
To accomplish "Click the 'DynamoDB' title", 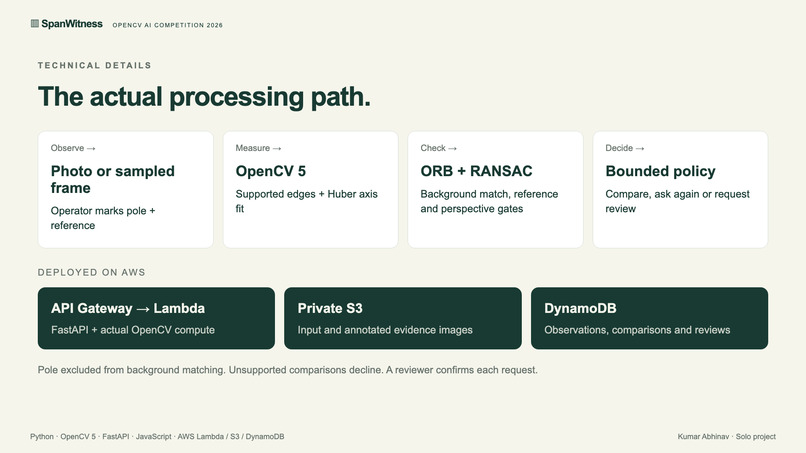I will click(580, 309).
